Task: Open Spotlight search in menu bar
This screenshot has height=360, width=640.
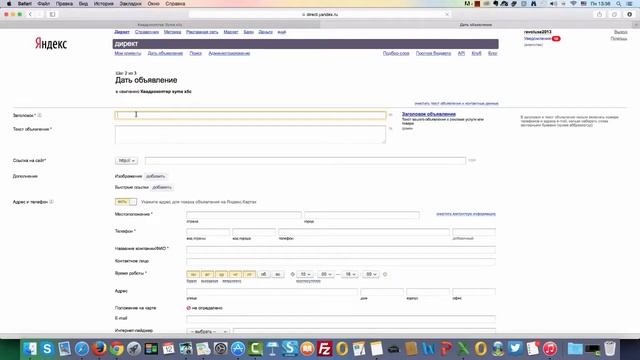Action: (x=619, y=4)
